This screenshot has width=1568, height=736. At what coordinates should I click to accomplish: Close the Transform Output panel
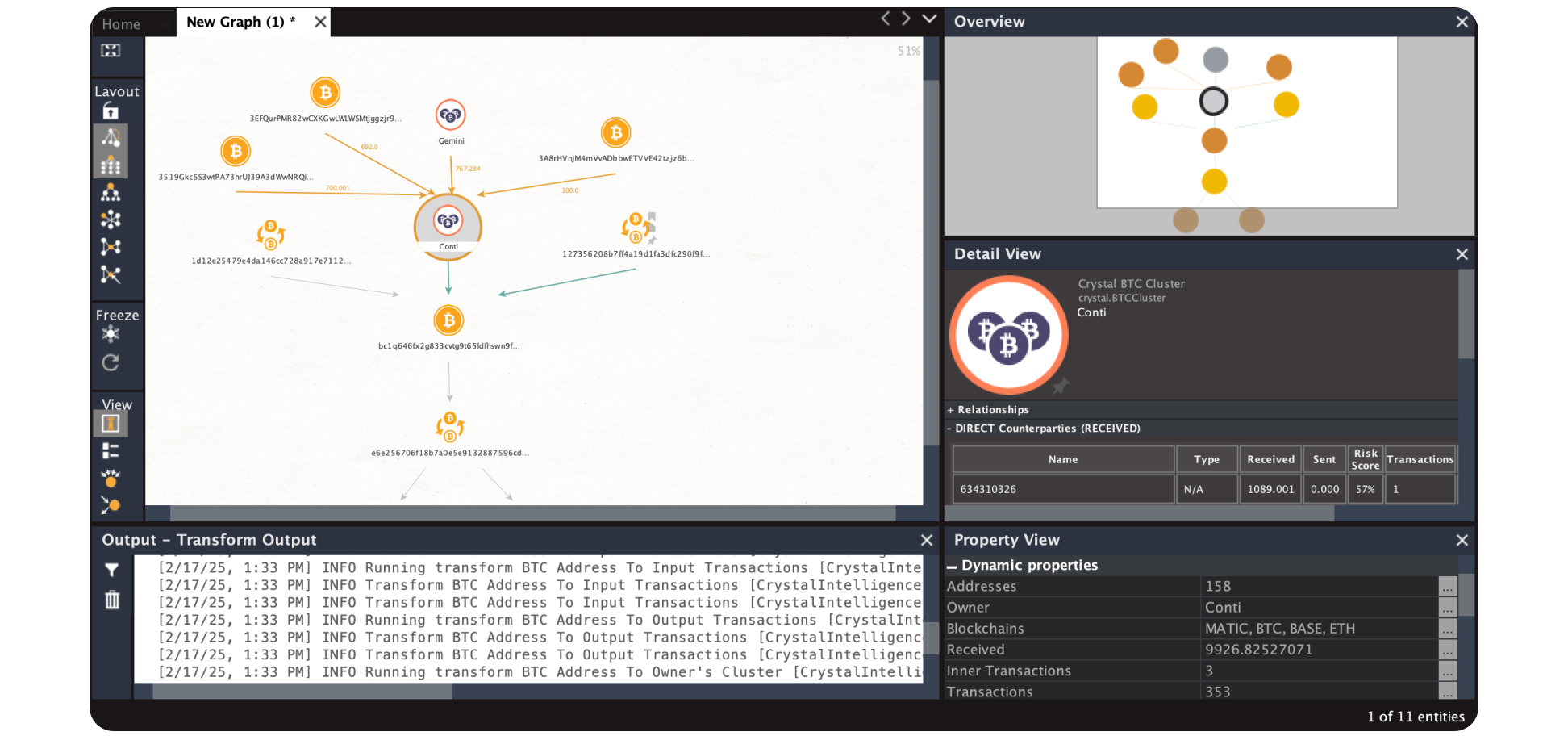(x=926, y=540)
